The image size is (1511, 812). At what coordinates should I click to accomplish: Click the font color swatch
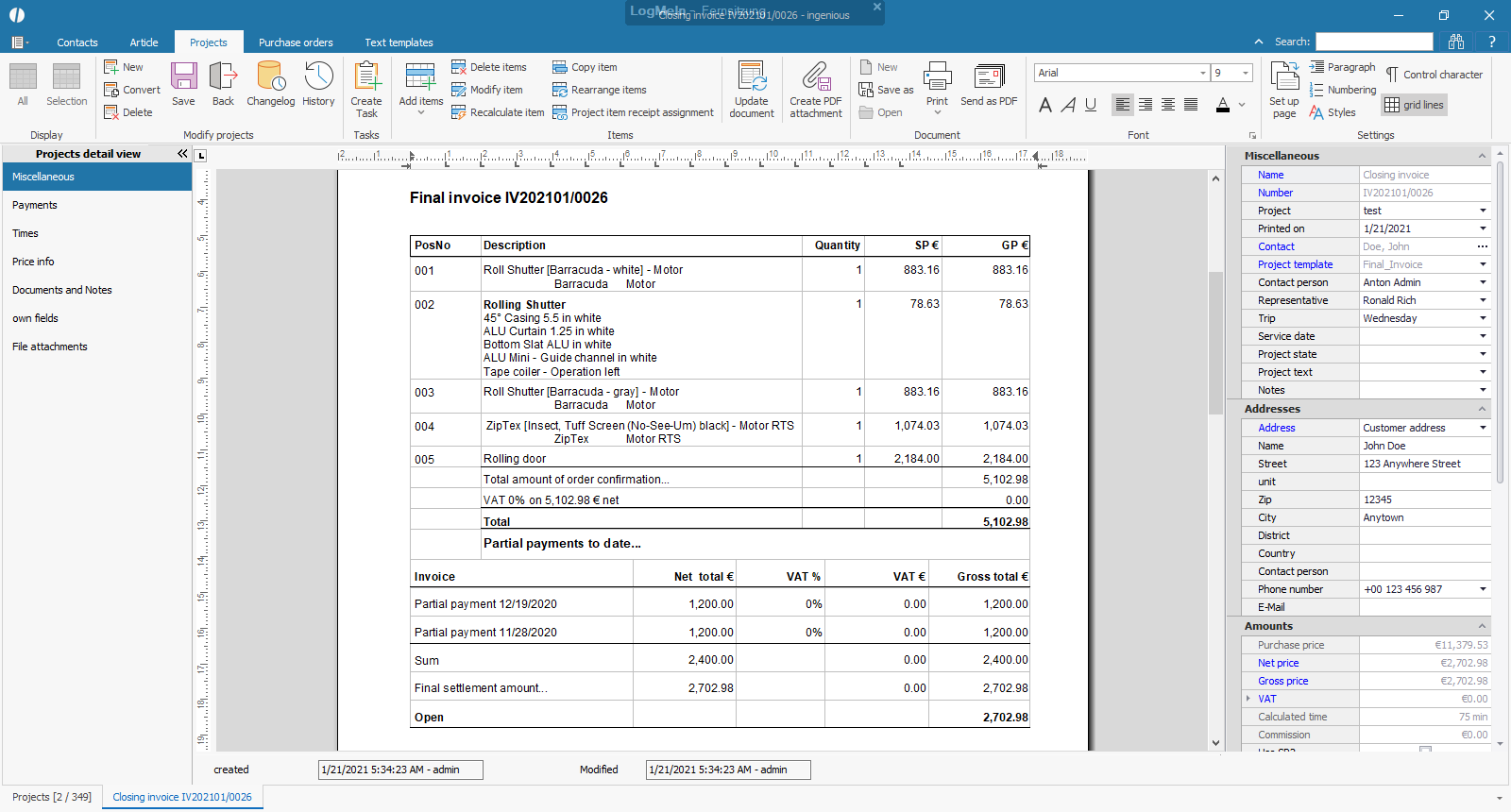pos(1223,105)
